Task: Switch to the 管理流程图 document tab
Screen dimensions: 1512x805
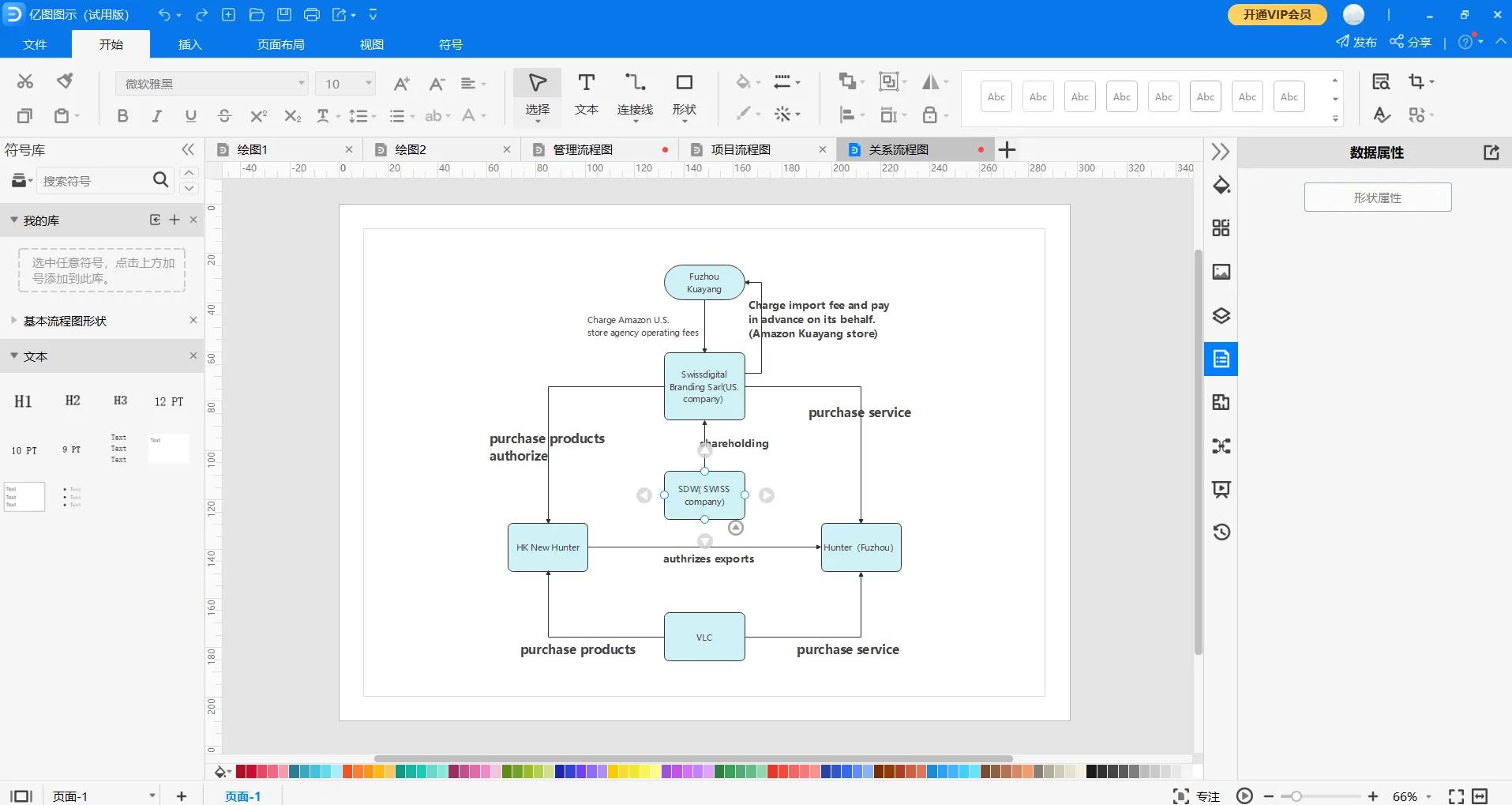Action: (583, 149)
